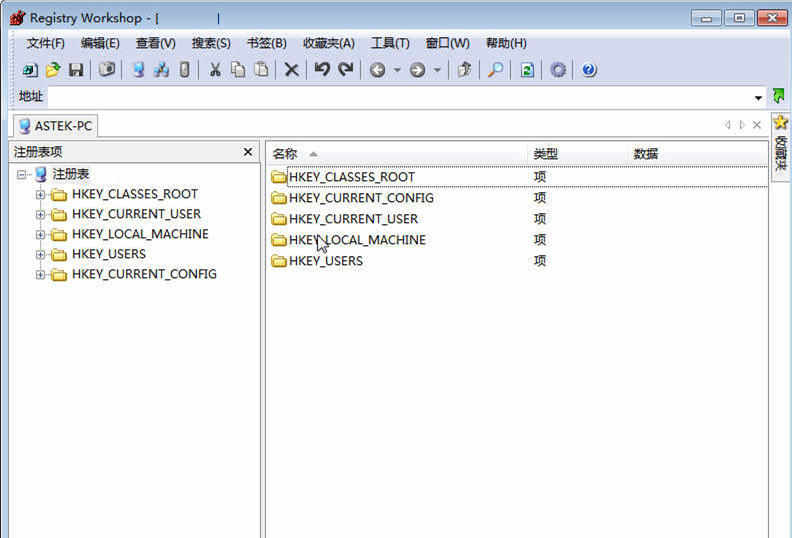The height and width of the screenshot is (538, 792).
Task: Delete selection with the X toolbar icon
Action: click(x=291, y=70)
